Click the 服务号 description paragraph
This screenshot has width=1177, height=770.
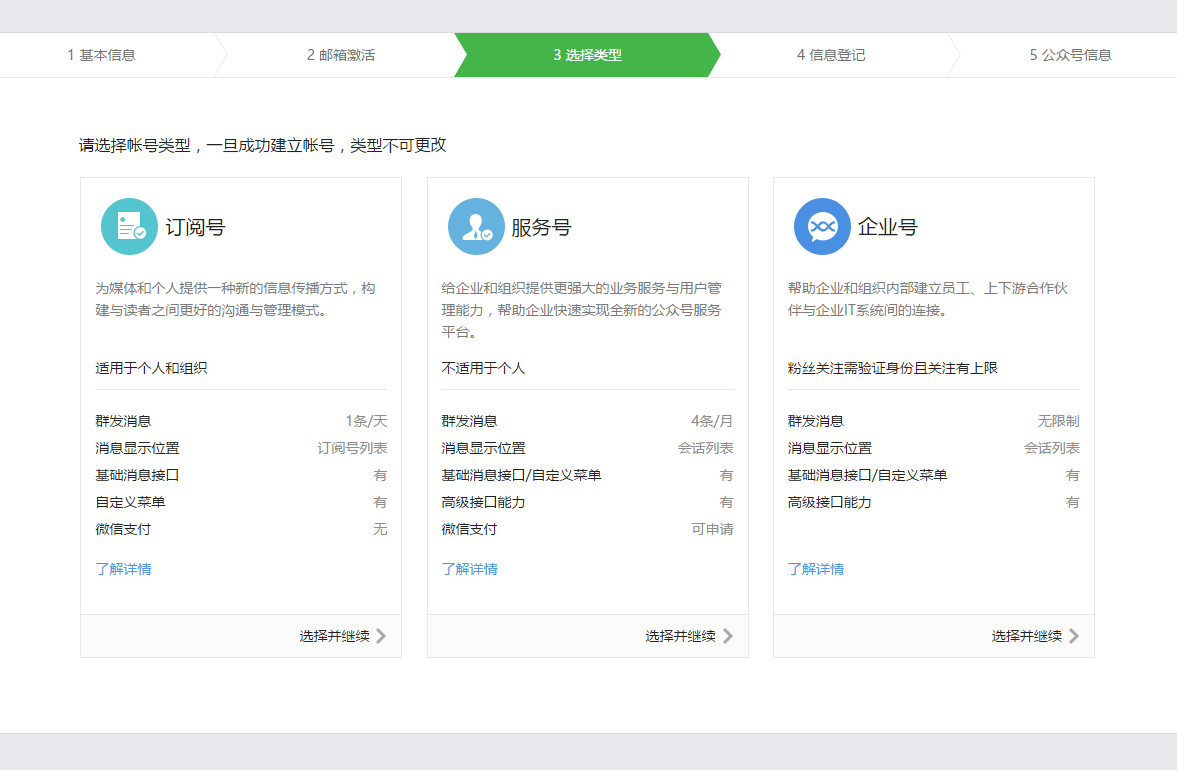(582, 310)
